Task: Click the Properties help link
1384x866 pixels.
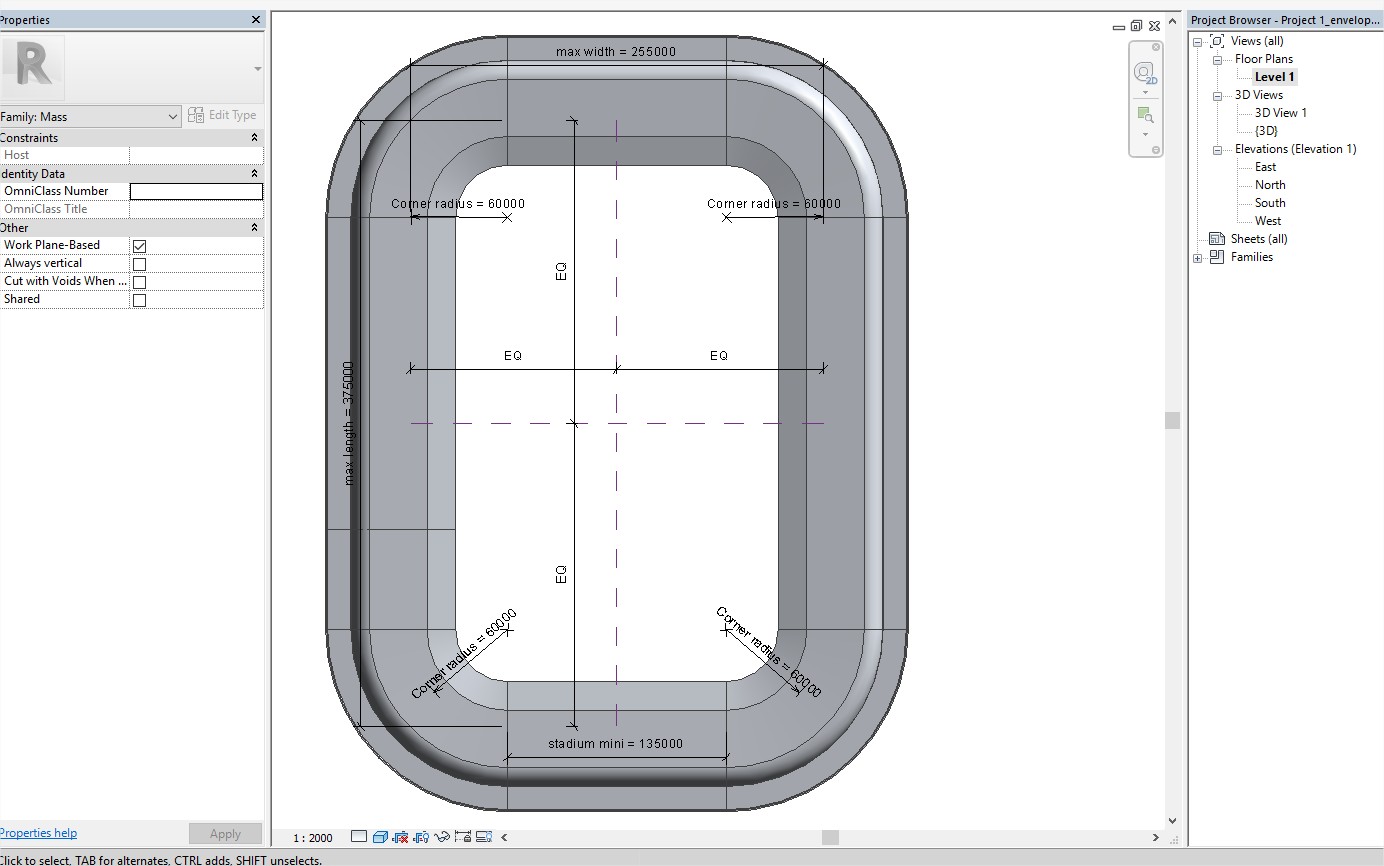Action: tap(38, 833)
